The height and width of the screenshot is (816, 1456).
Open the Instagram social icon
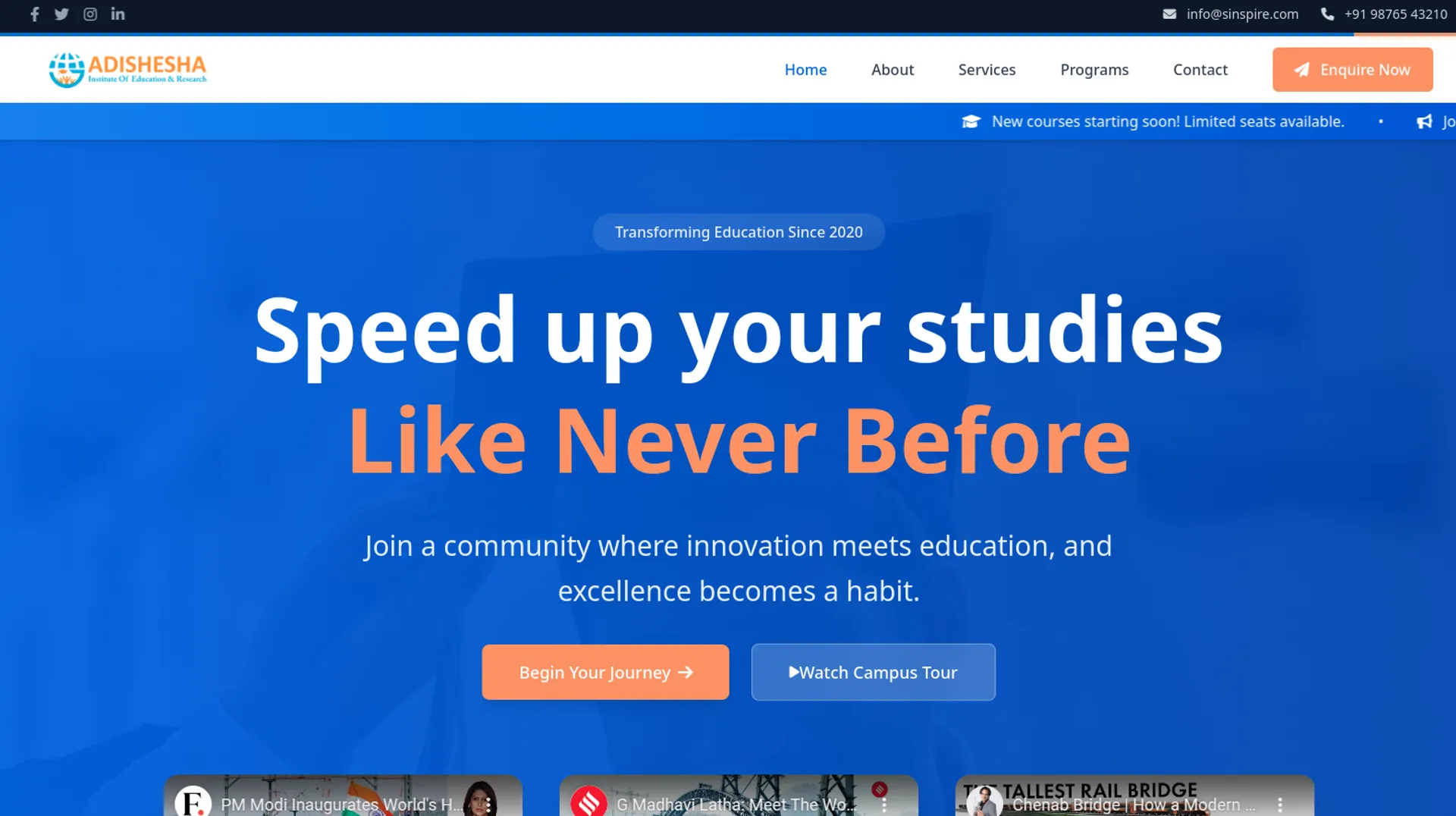(90, 14)
